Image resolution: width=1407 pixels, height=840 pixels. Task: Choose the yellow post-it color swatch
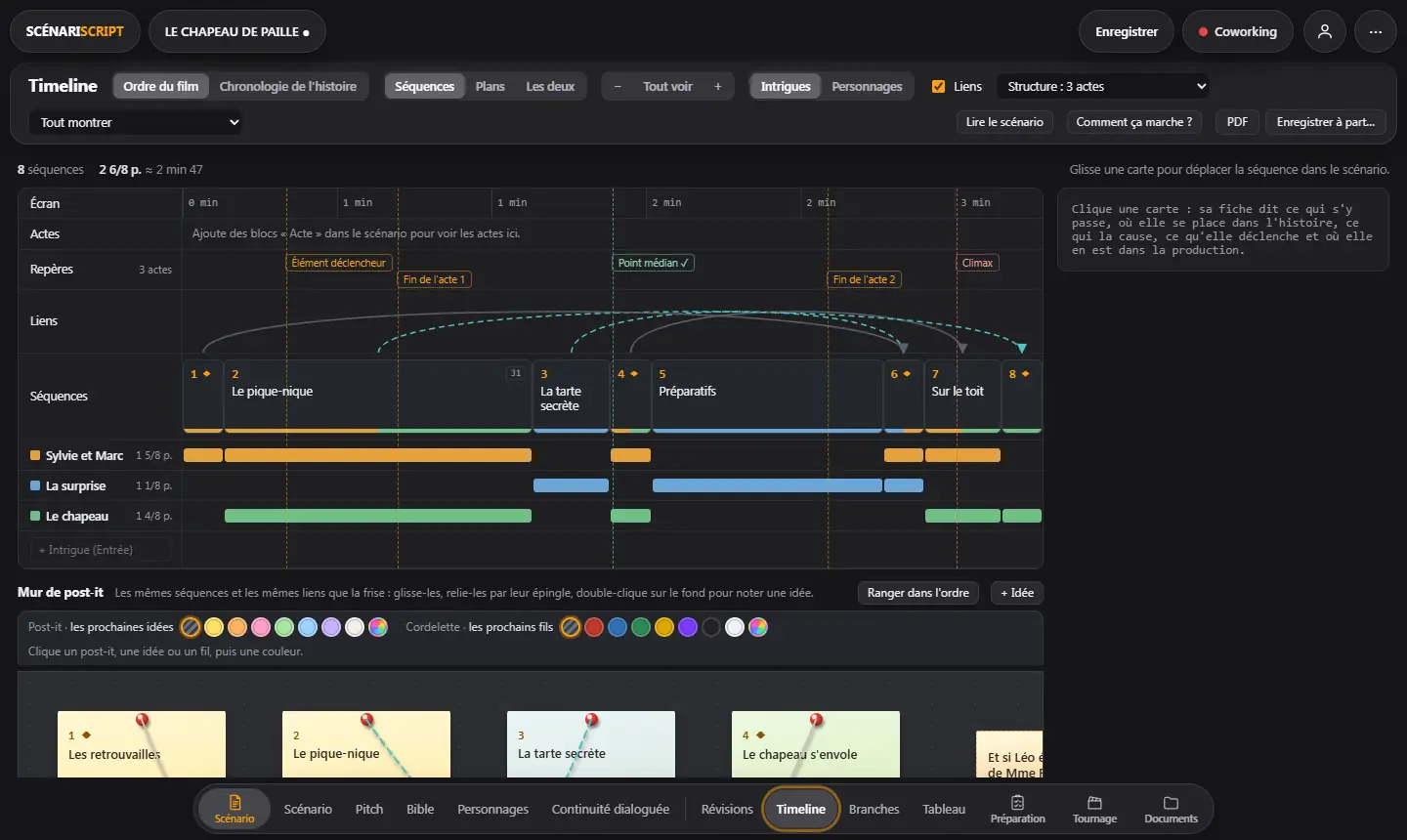coord(214,627)
